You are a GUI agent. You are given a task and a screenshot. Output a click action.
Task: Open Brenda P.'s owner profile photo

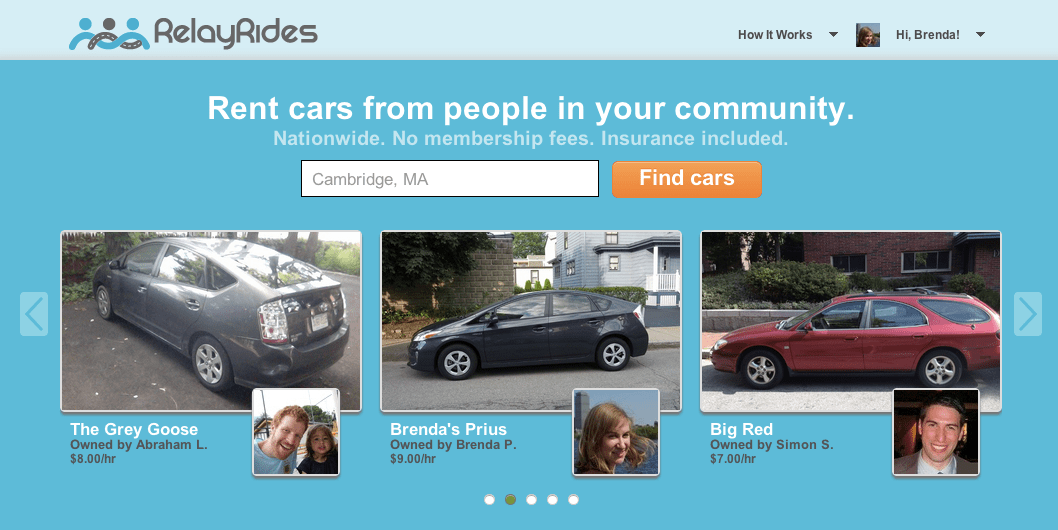coord(616,432)
